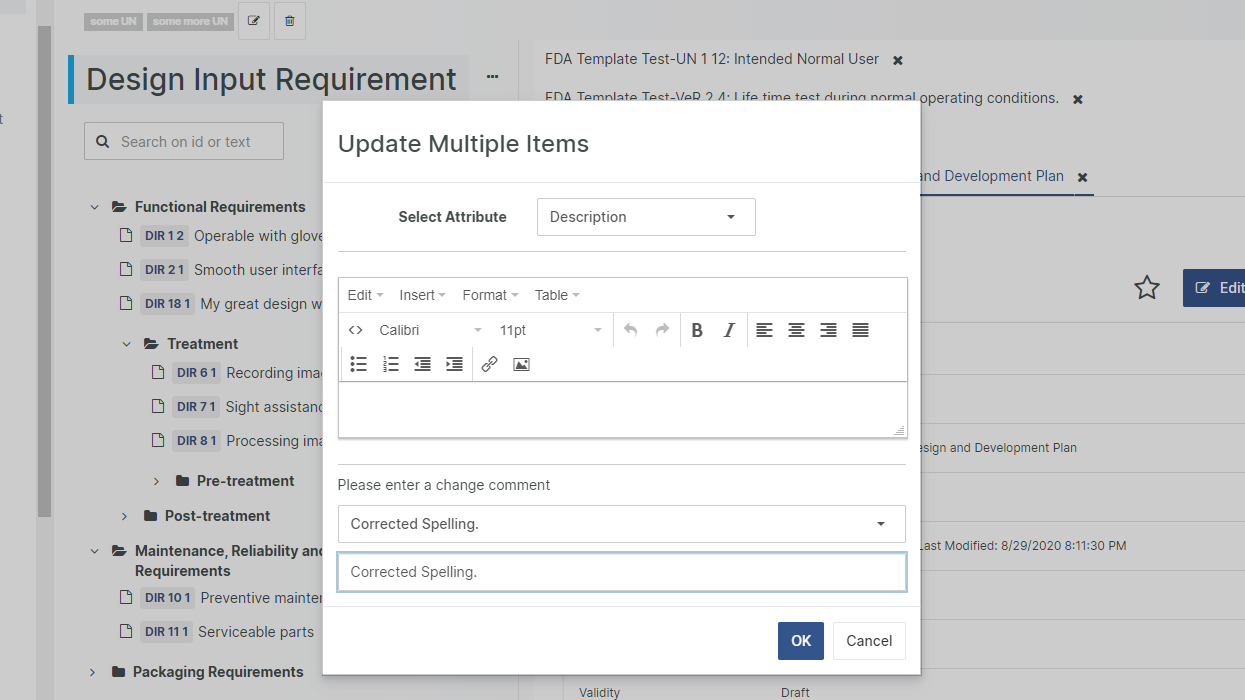Click OK to update items
1245x700 pixels.
tap(800, 641)
